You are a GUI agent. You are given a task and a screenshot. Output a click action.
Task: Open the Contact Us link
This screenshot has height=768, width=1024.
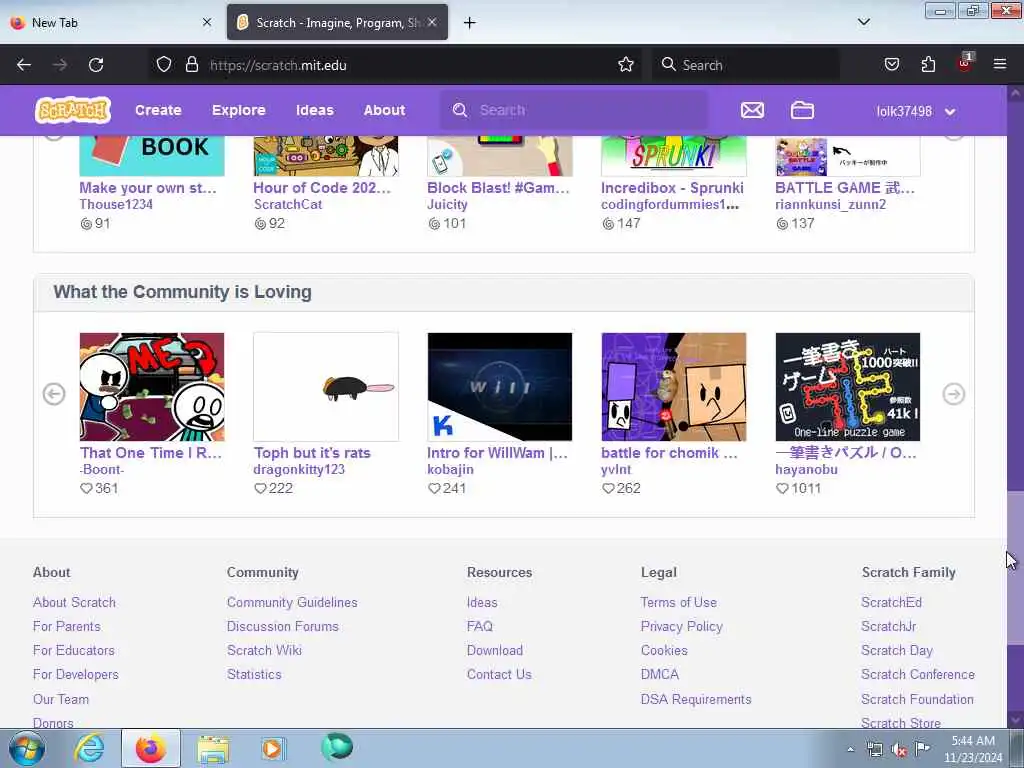coord(499,675)
